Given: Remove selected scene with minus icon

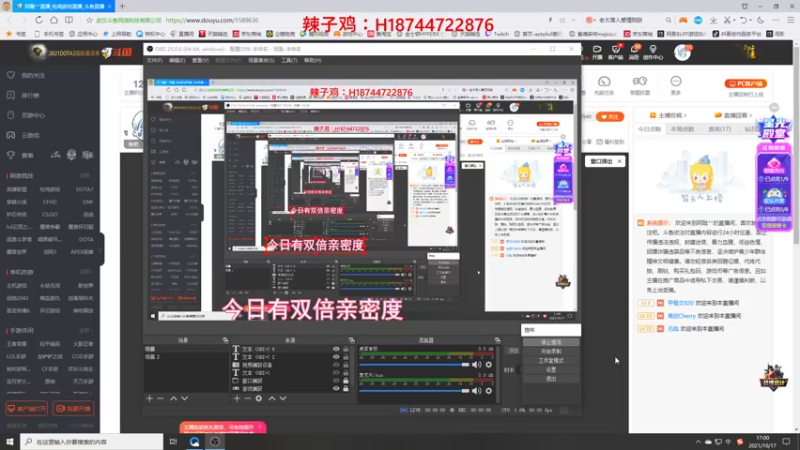Looking at the screenshot, I should coord(160,398).
